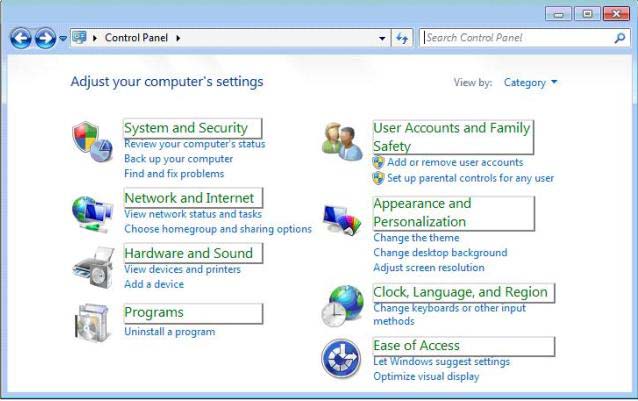Minimize the Control Panel window

click(x=558, y=14)
